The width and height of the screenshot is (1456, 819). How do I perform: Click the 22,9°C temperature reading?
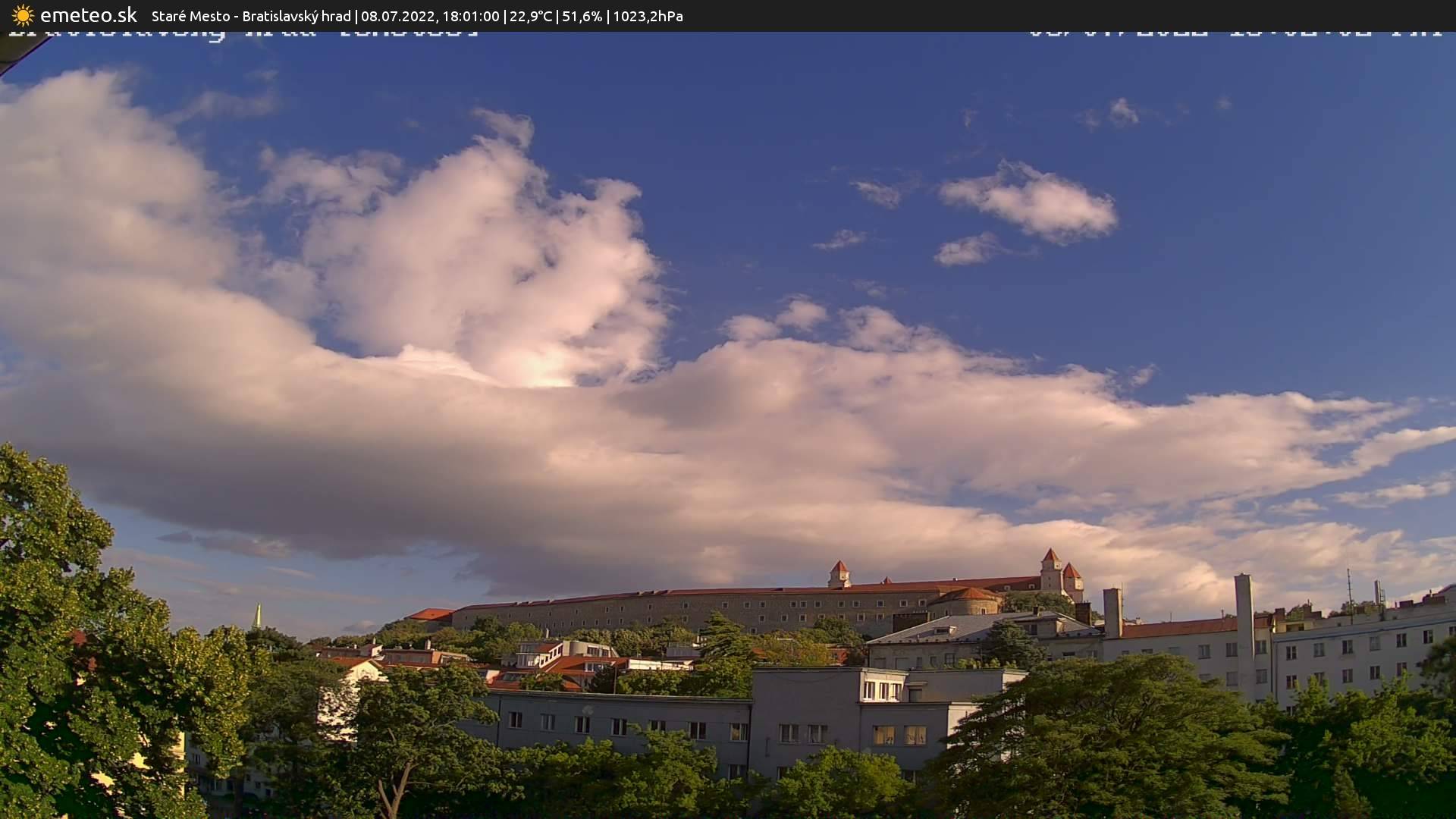click(x=531, y=16)
